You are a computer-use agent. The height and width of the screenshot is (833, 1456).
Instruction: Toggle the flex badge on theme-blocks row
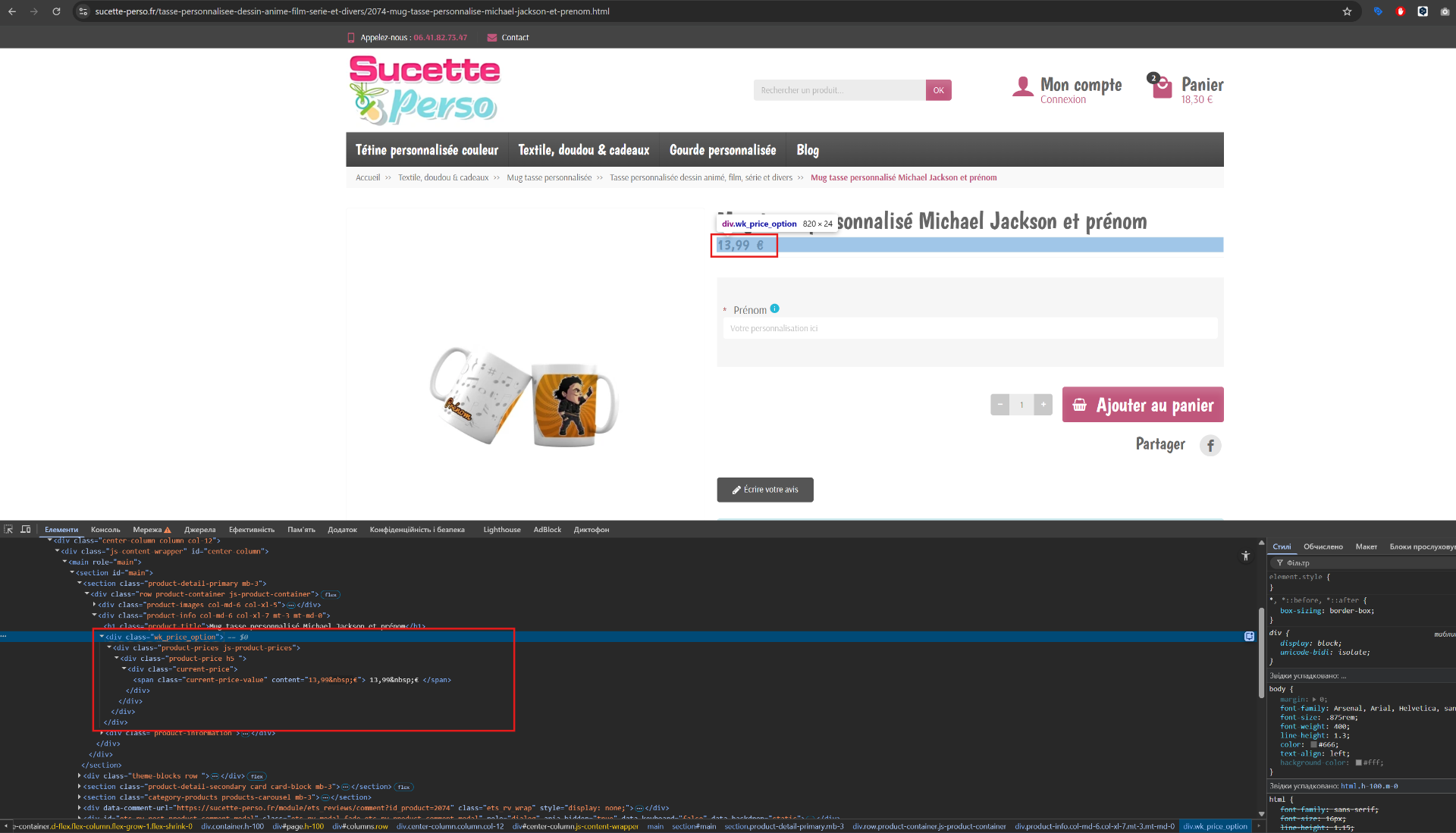[257, 776]
